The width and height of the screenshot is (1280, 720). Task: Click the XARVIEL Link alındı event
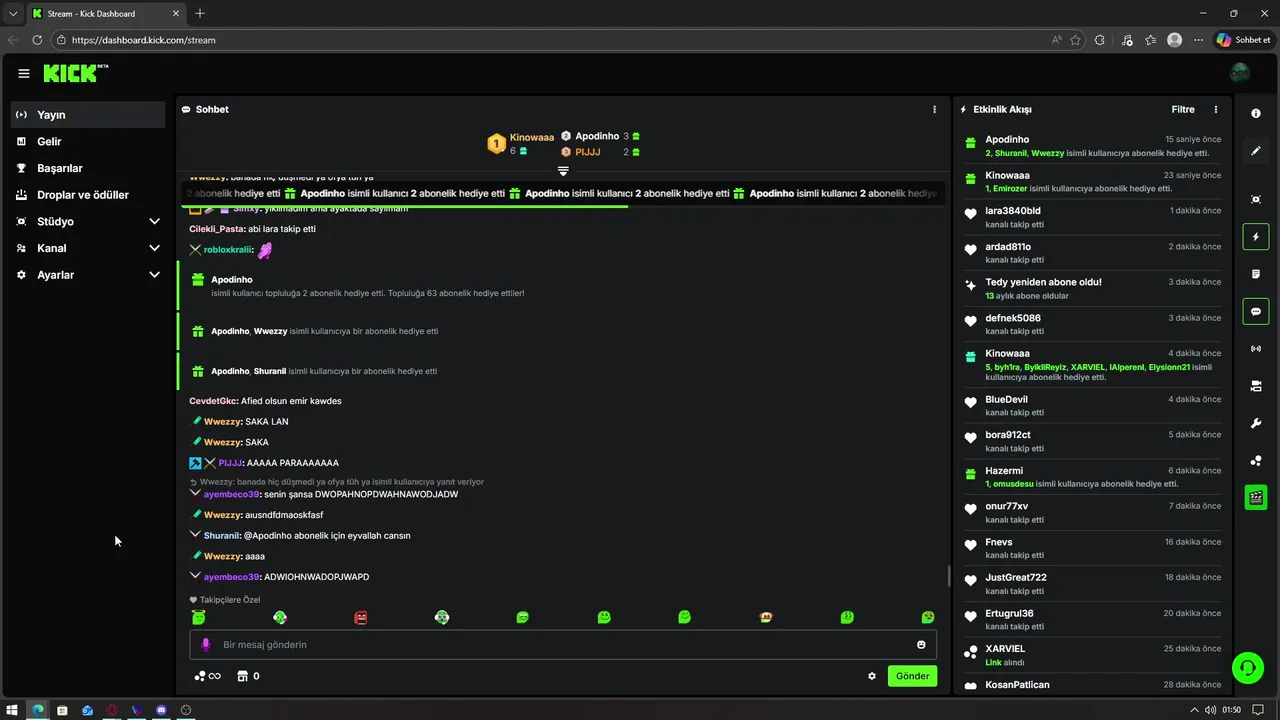[x=1092, y=655]
